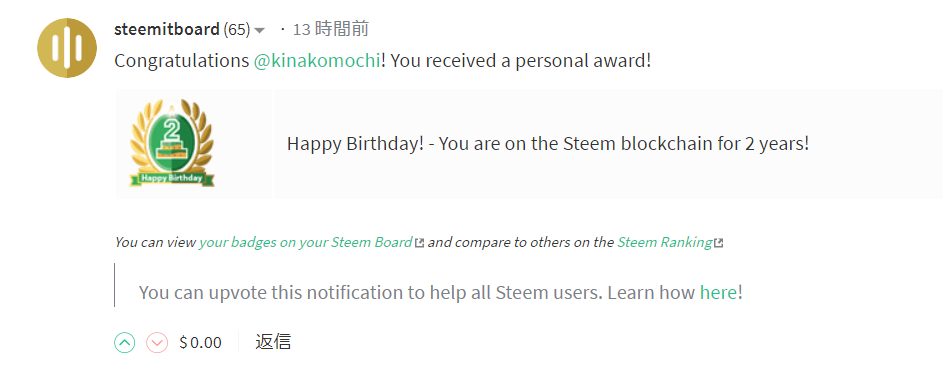
Task: Click the Happy Birthday ribbon on badge
Action: 172,178
